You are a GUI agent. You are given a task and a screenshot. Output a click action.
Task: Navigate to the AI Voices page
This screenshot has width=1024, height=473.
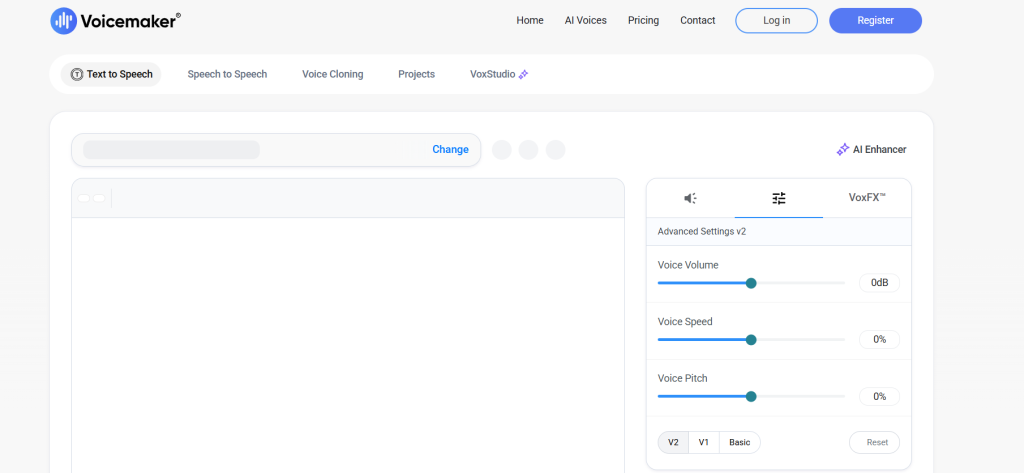[x=585, y=20]
